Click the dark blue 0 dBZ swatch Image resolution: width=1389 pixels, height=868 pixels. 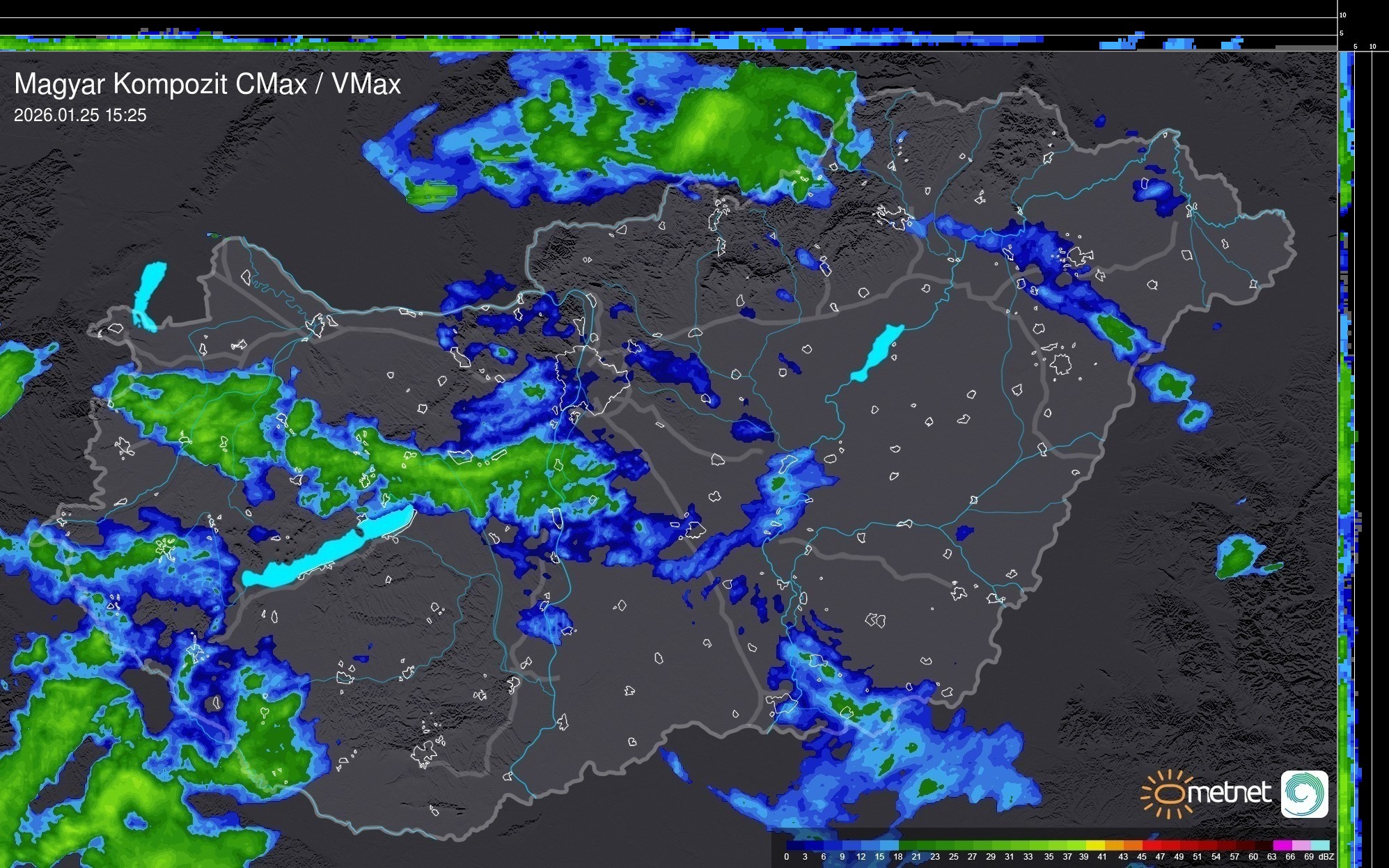click(x=795, y=845)
